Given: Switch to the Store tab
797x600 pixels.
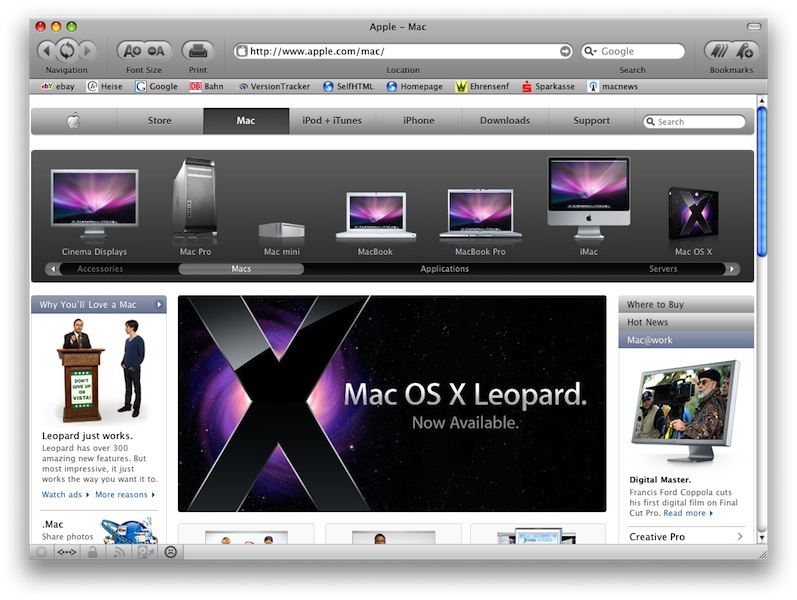Looking at the screenshot, I should click(160, 121).
